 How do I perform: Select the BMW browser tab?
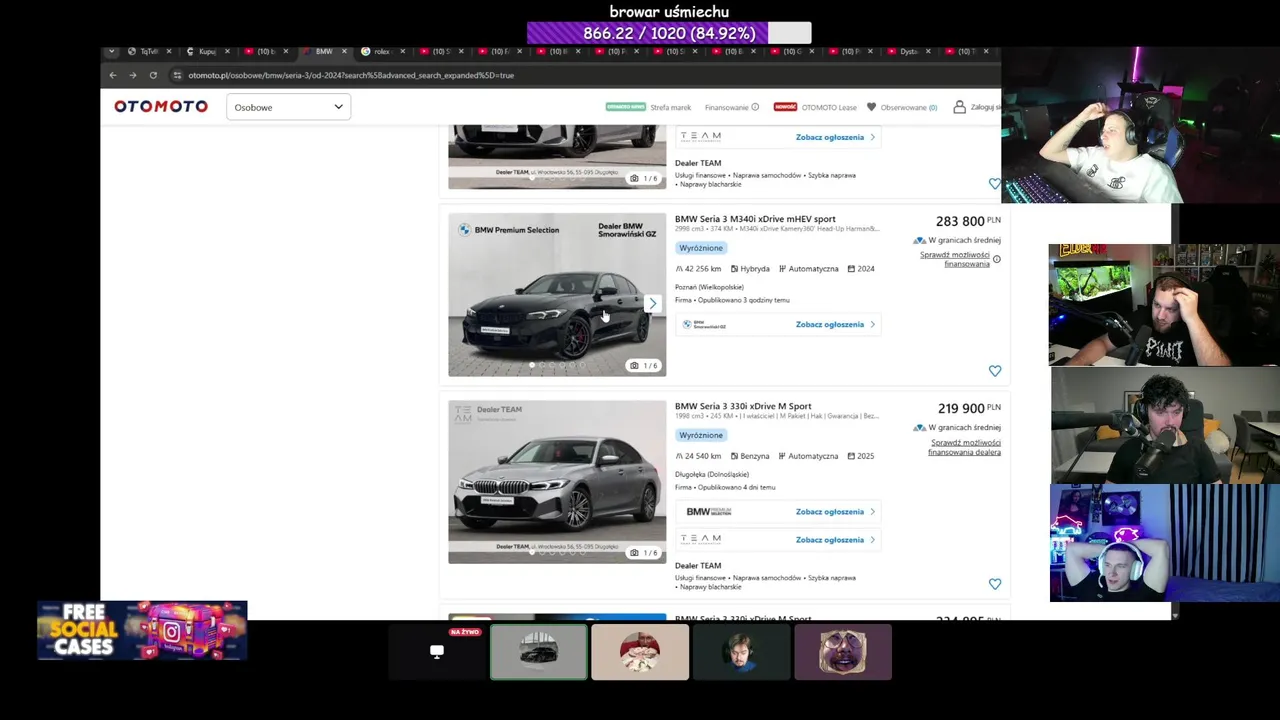pyautogui.click(x=324, y=51)
